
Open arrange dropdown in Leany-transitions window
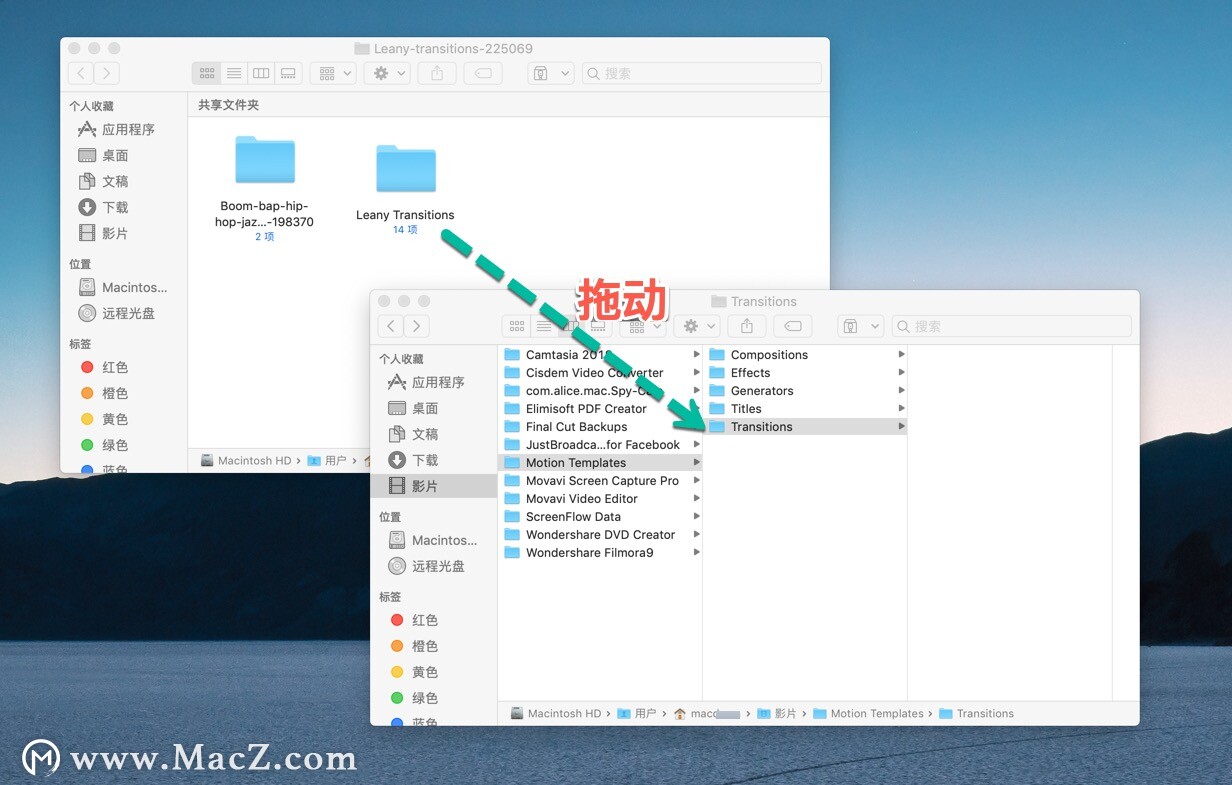point(333,73)
